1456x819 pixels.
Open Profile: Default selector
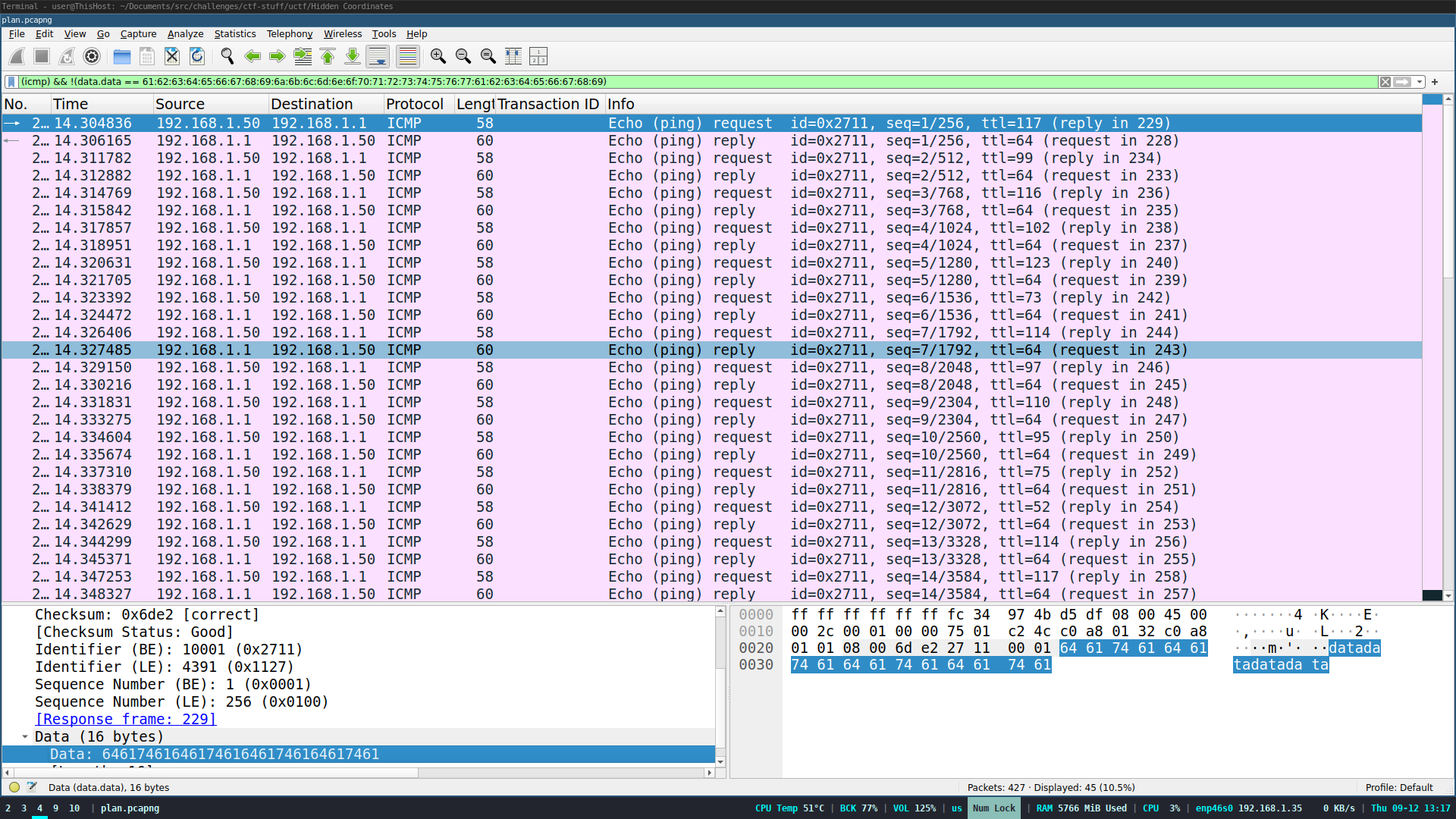[1399, 787]
